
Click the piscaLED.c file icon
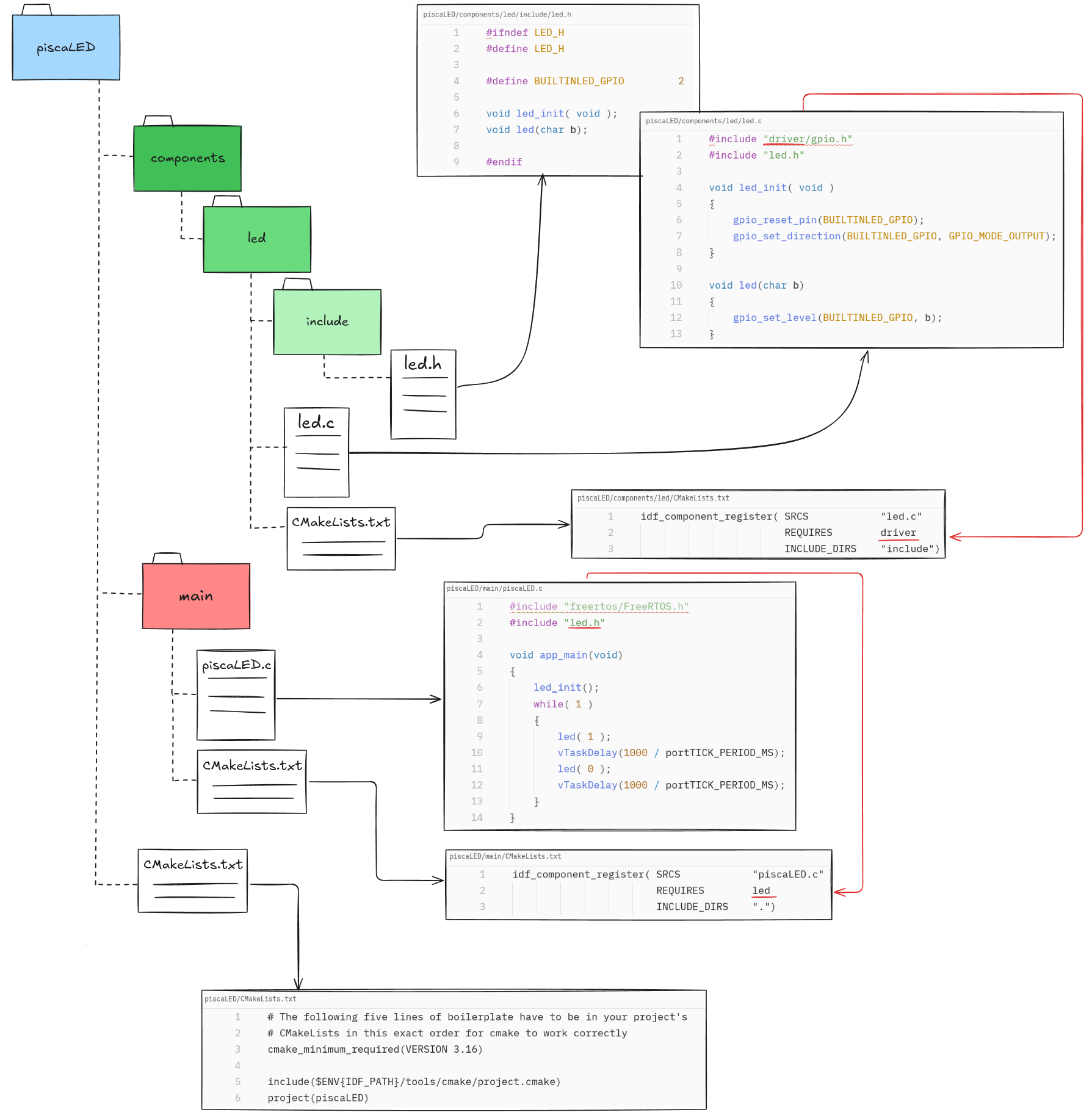point(236,694)
